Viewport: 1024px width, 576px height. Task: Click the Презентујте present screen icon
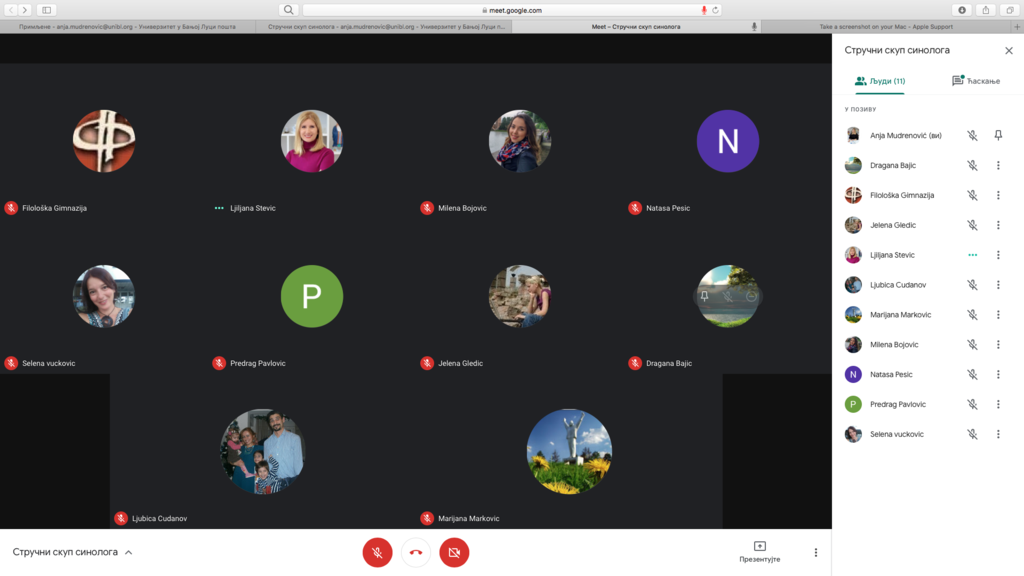coord(759,547)
